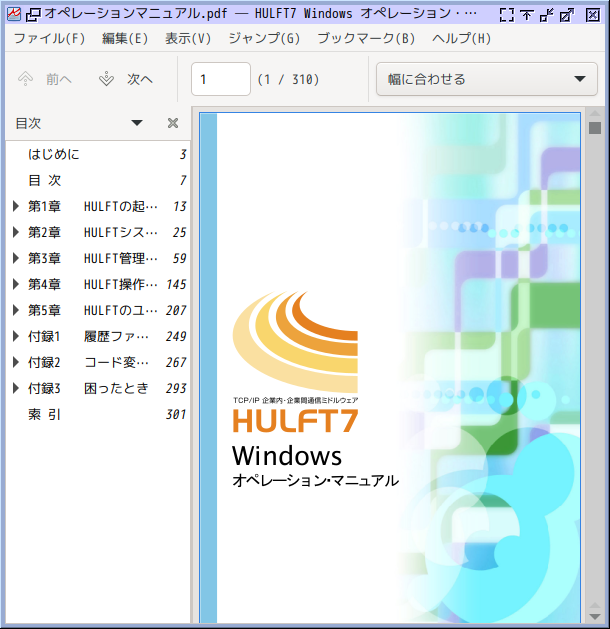The image size is (610, 629).
Task: Select 付録3 困ったとき outline entry
Action: [98, 388]
